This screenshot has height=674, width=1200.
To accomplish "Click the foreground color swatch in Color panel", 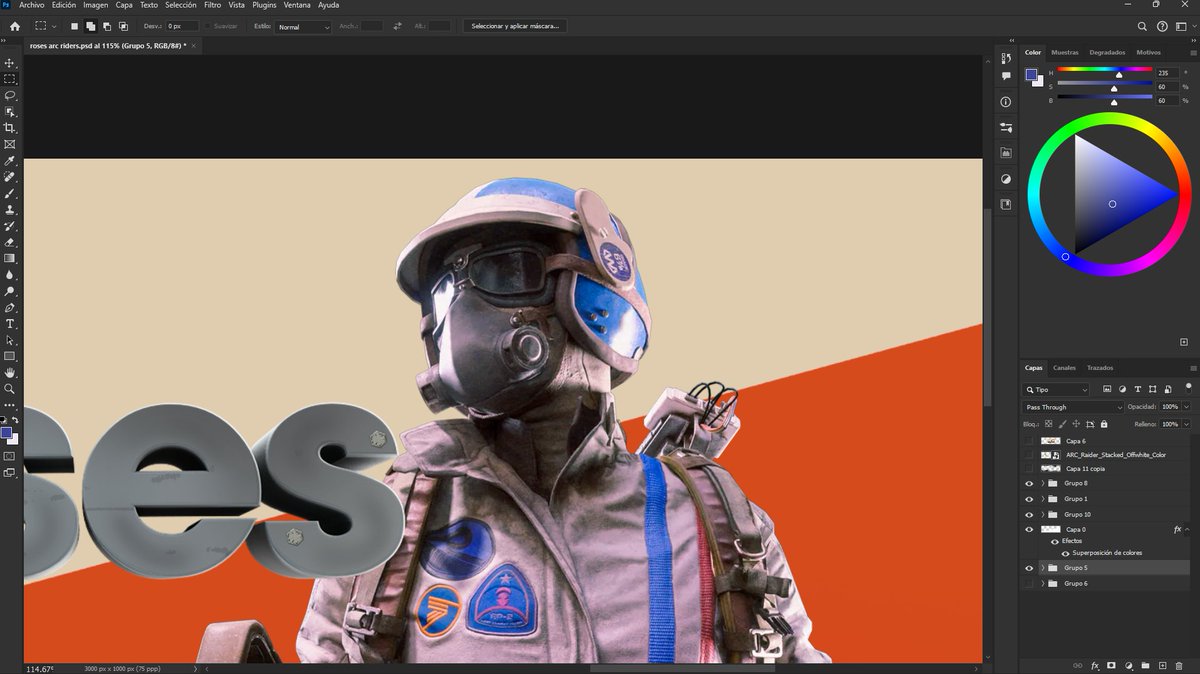I will coord(1031,75).
